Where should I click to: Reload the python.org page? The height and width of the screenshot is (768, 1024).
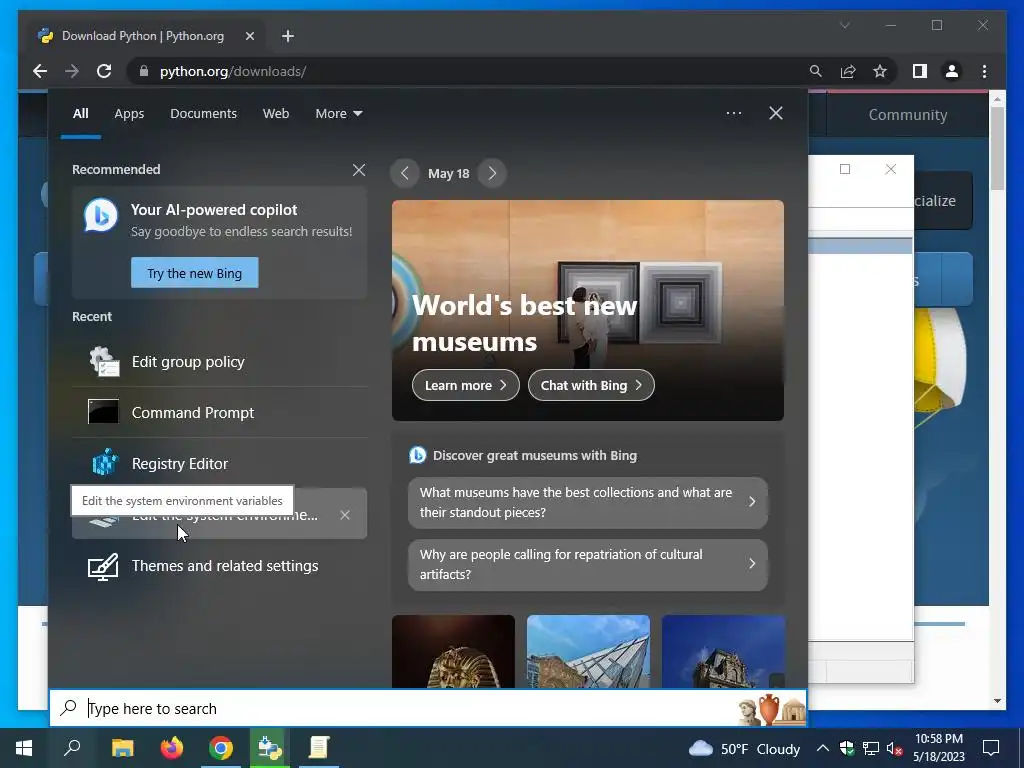[x=104, y=71]
